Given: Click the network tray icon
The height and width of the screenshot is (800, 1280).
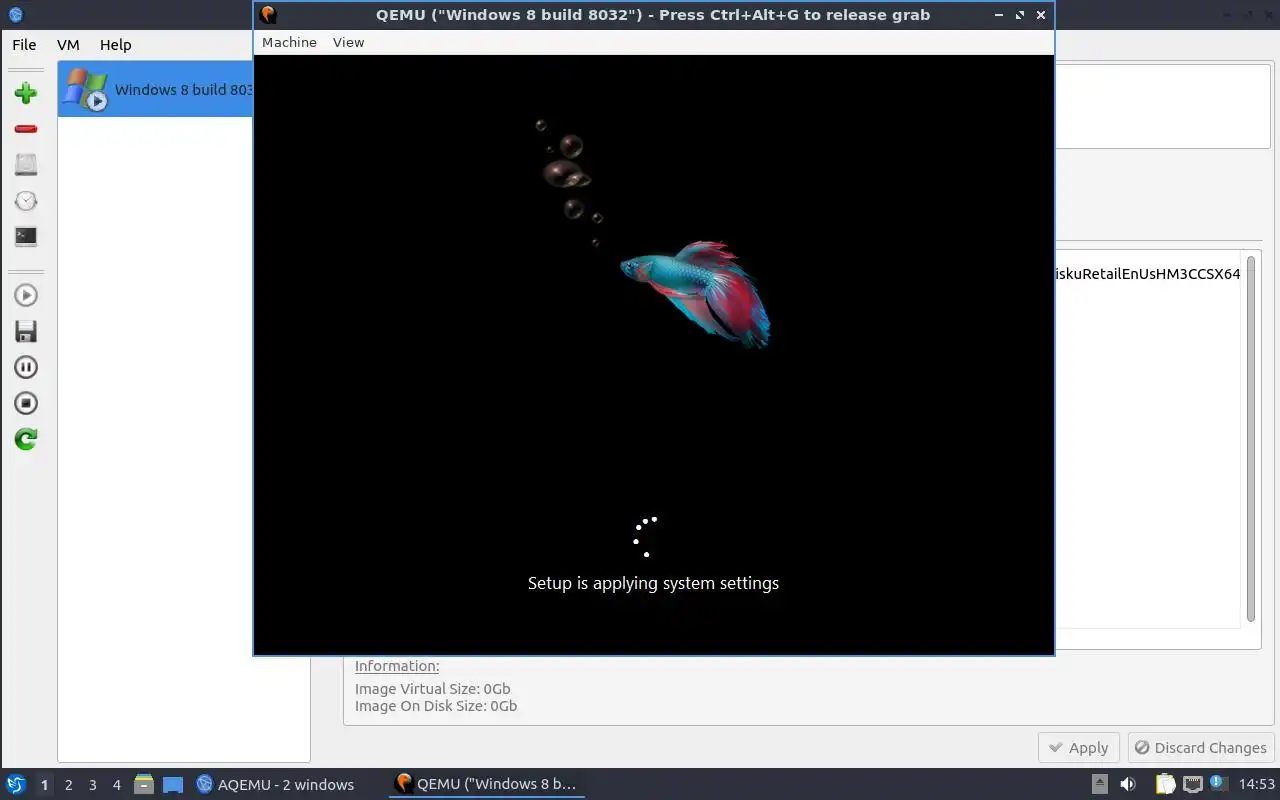Looking at the screenshot, I should 1192,784.
